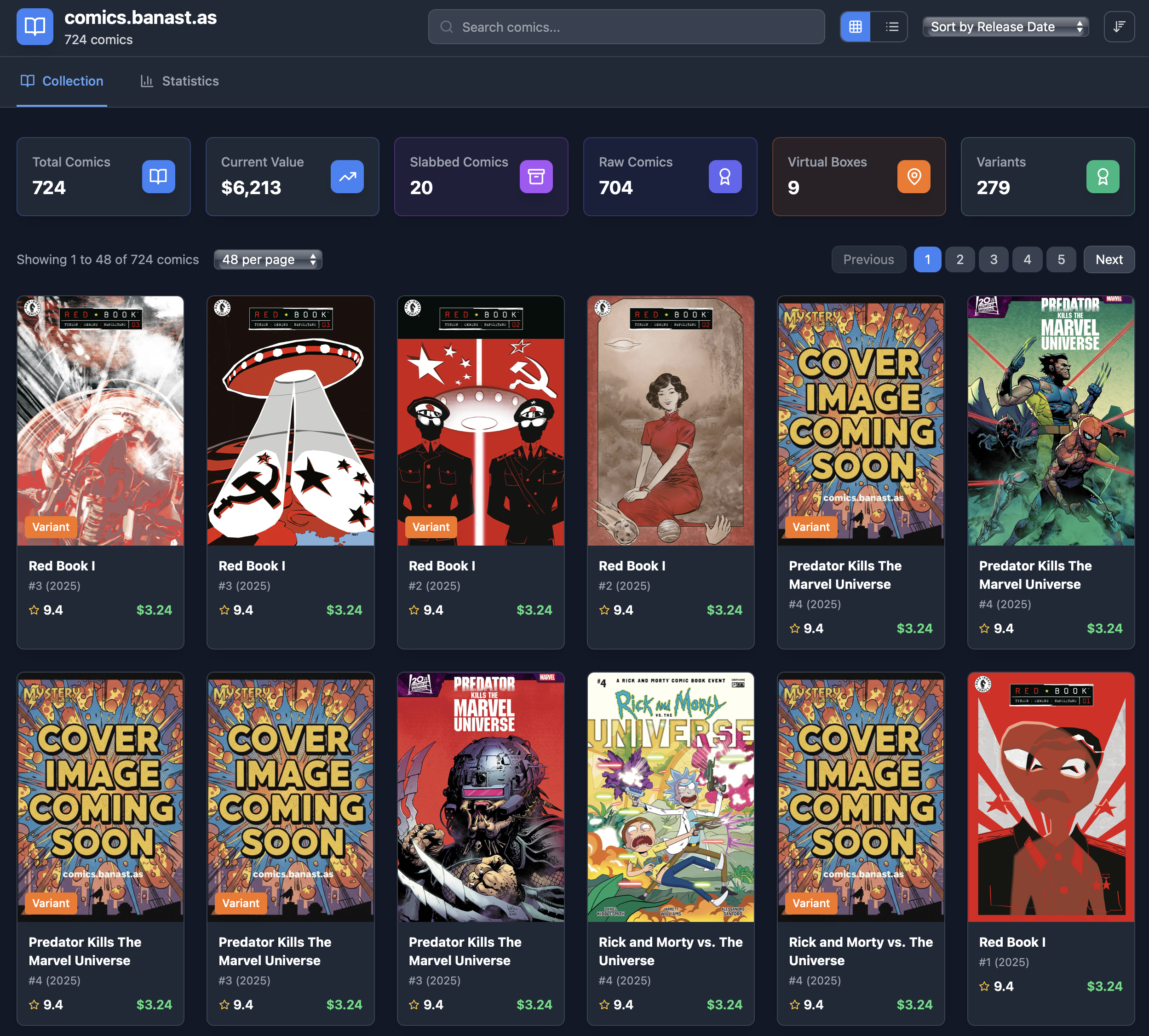This screenshot has height=1036, width=1149.
Task: Open the Rick and Morty #4 cover thumbnail
Action: tap(670, 797)
